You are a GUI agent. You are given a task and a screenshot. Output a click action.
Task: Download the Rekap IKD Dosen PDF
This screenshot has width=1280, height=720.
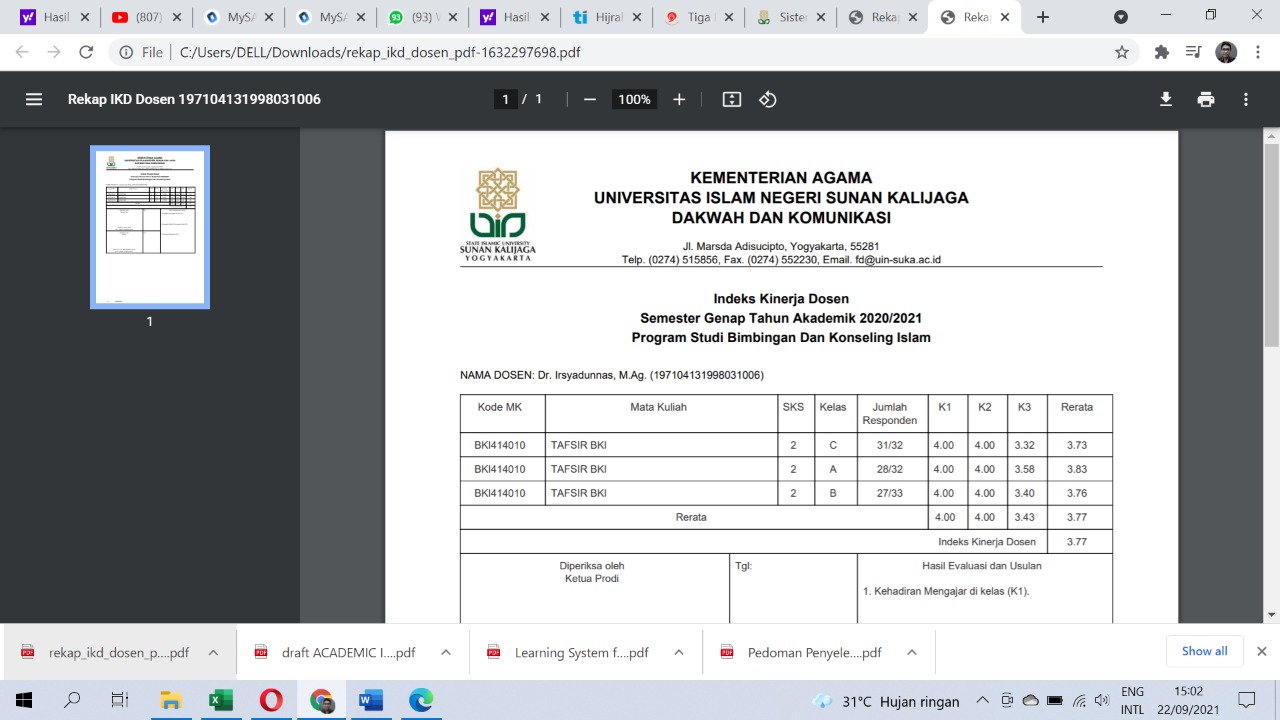coord(1166,99)
